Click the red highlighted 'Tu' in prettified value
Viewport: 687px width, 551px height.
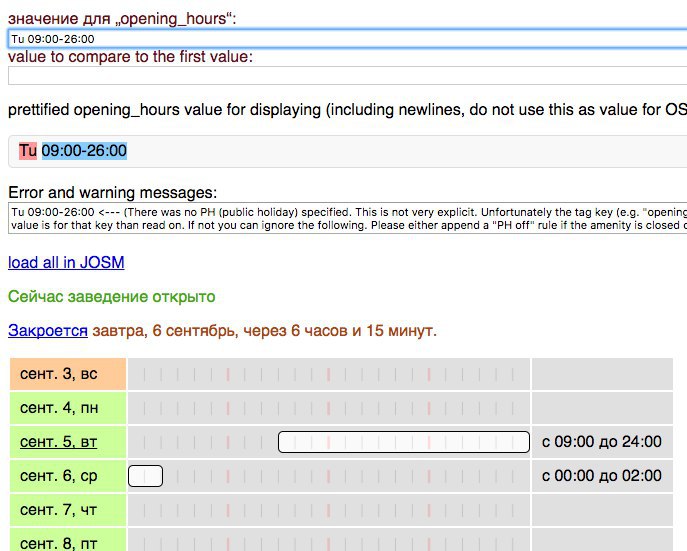28,150
